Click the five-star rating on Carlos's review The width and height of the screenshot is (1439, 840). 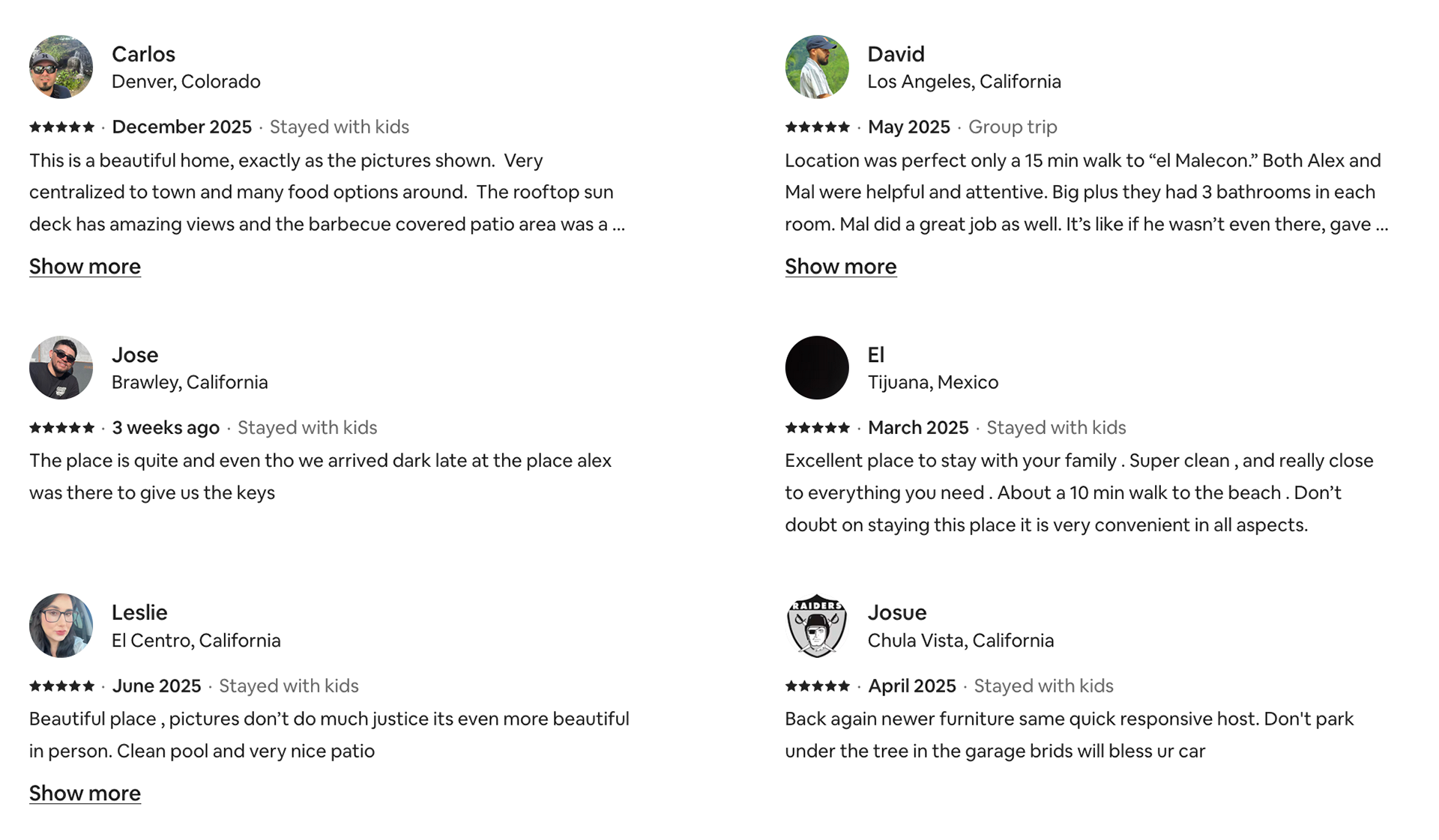click(x=61, y=127)
